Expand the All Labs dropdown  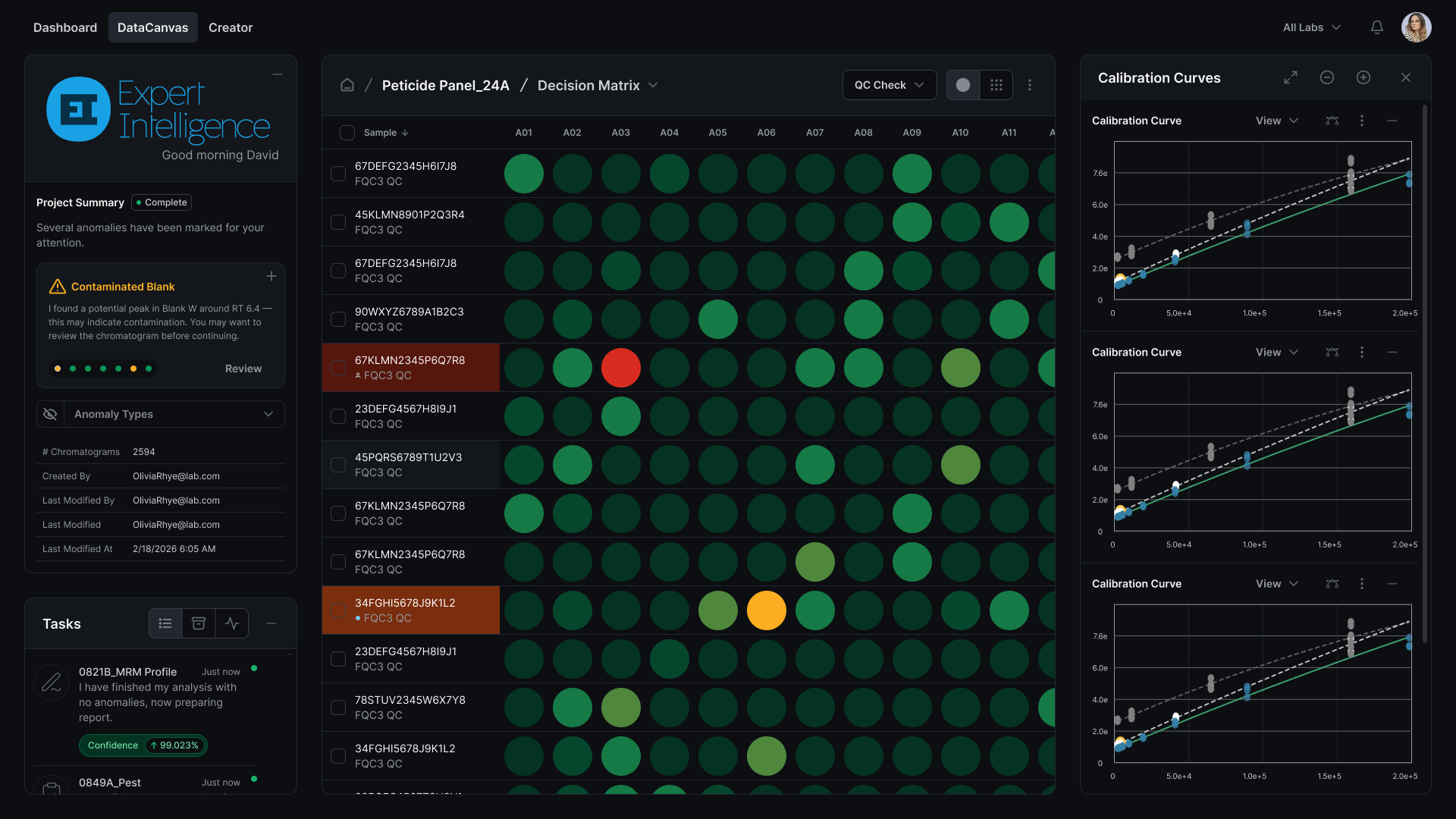click(1312, 27)
